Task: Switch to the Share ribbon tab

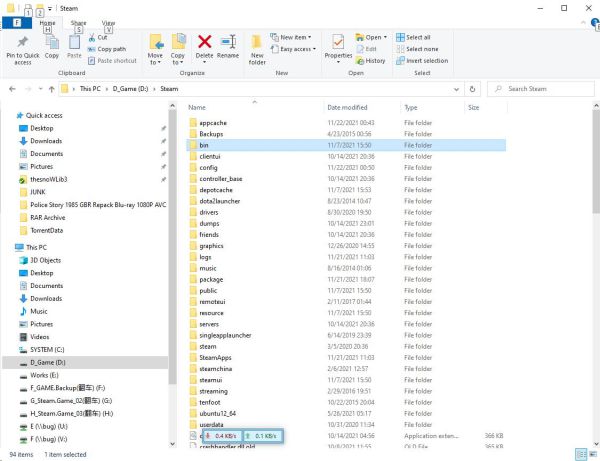Action: pos(78,21)
